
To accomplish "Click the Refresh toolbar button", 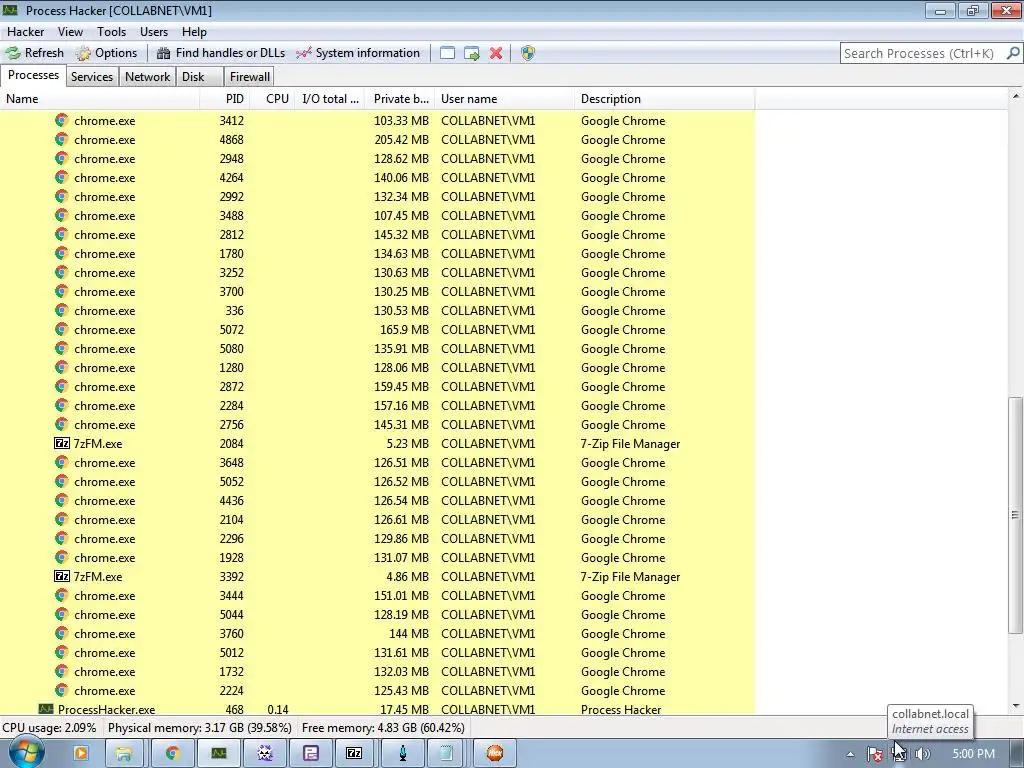I will [35, 53].
